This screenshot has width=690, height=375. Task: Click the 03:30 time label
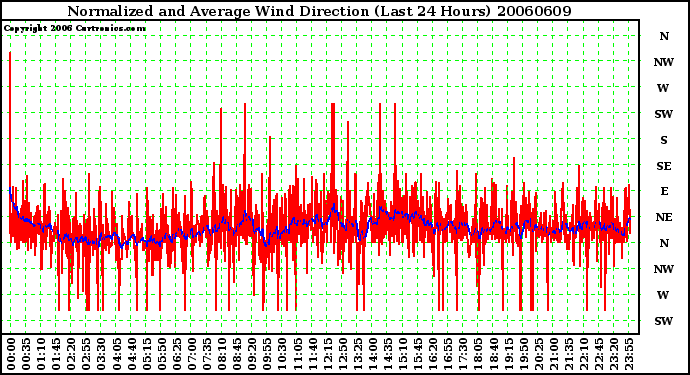101,354
